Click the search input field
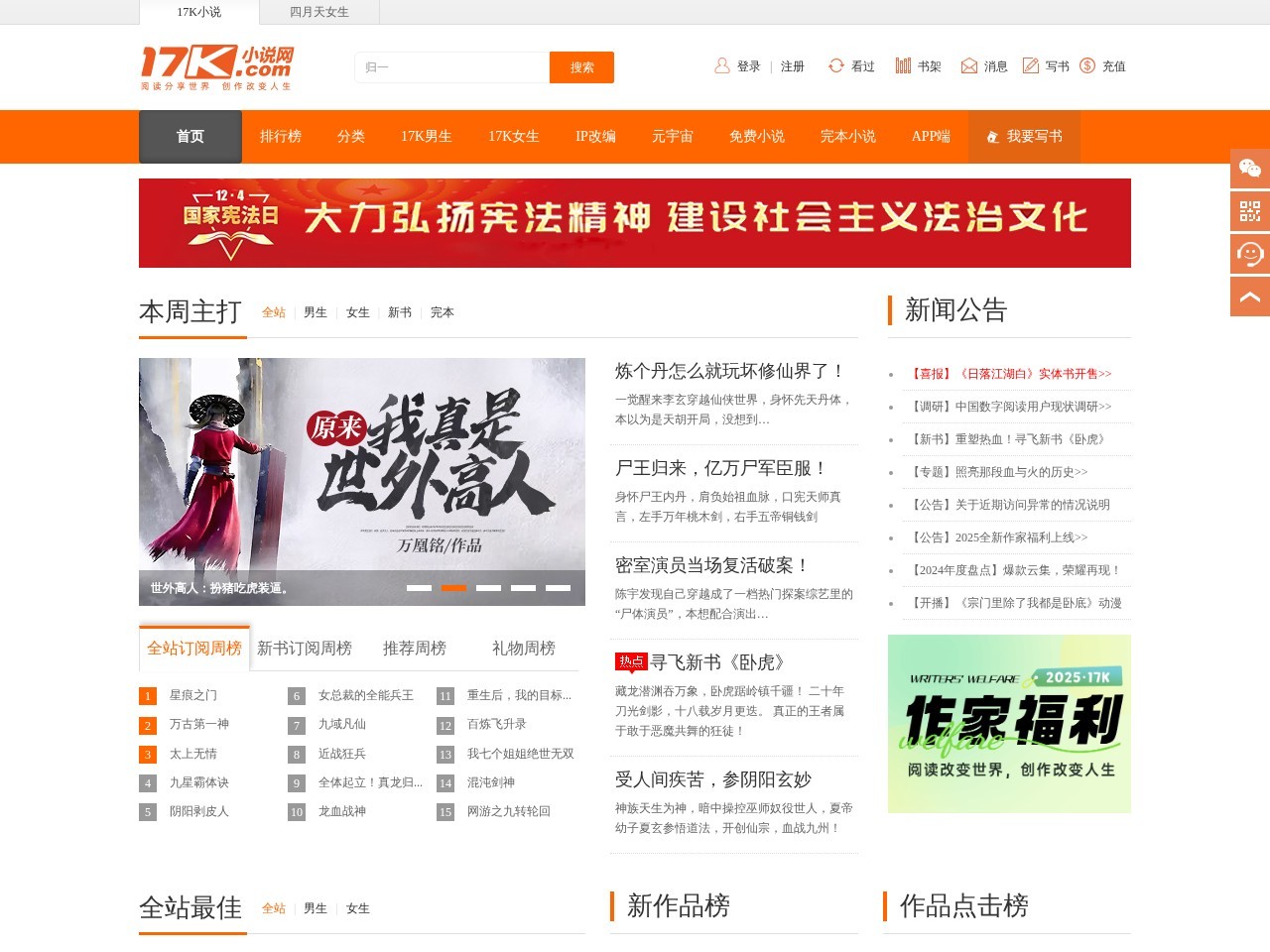The image size is (1270, 952). point(451,67)
